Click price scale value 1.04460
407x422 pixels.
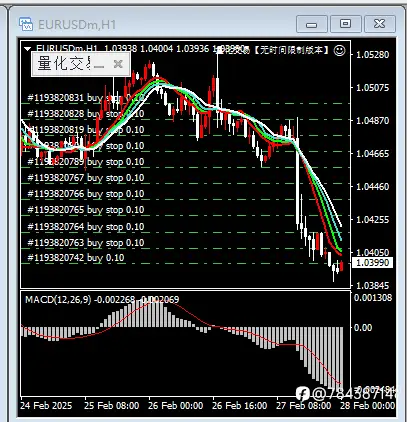[373, 187]
